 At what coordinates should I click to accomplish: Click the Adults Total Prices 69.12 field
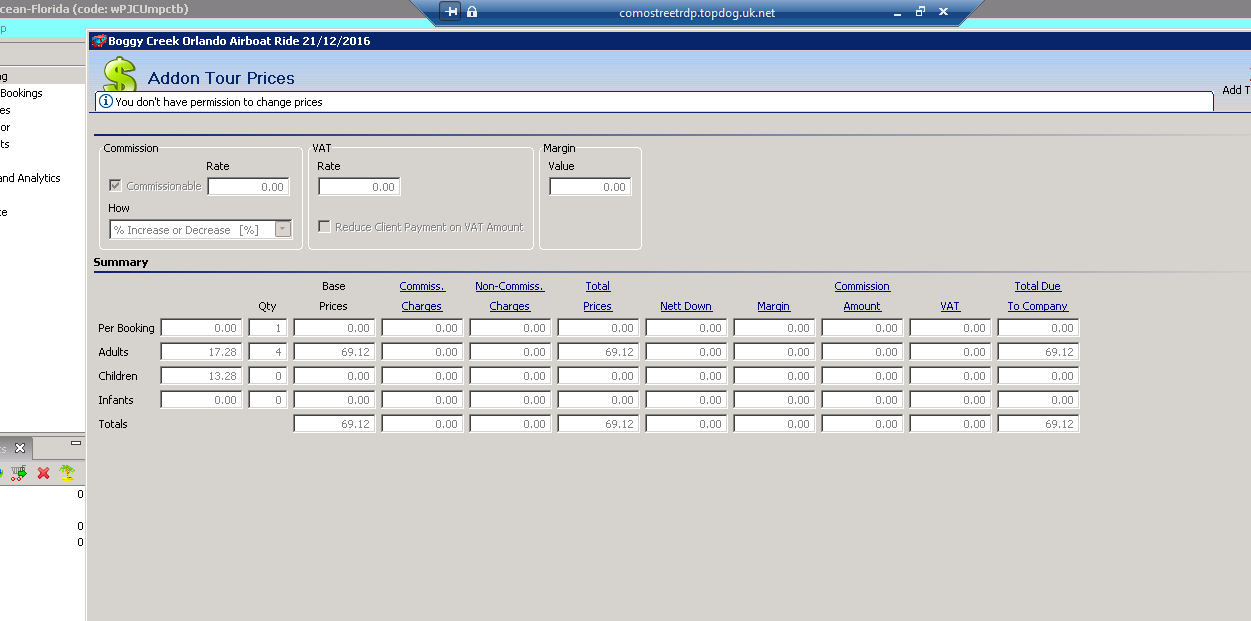point(598,352)
